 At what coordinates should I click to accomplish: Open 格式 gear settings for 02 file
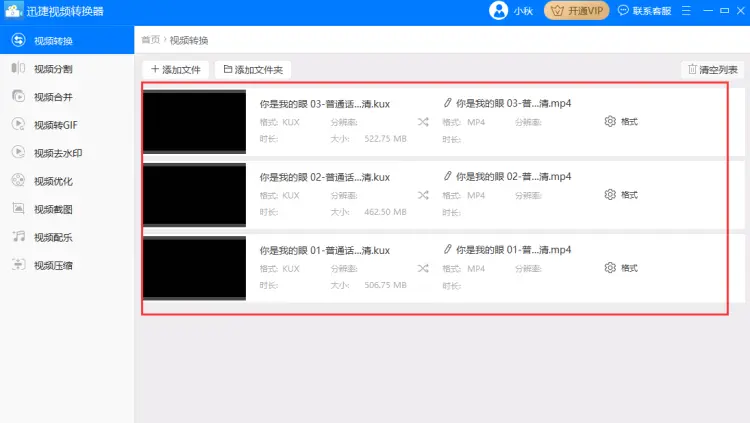click(621, 195)
